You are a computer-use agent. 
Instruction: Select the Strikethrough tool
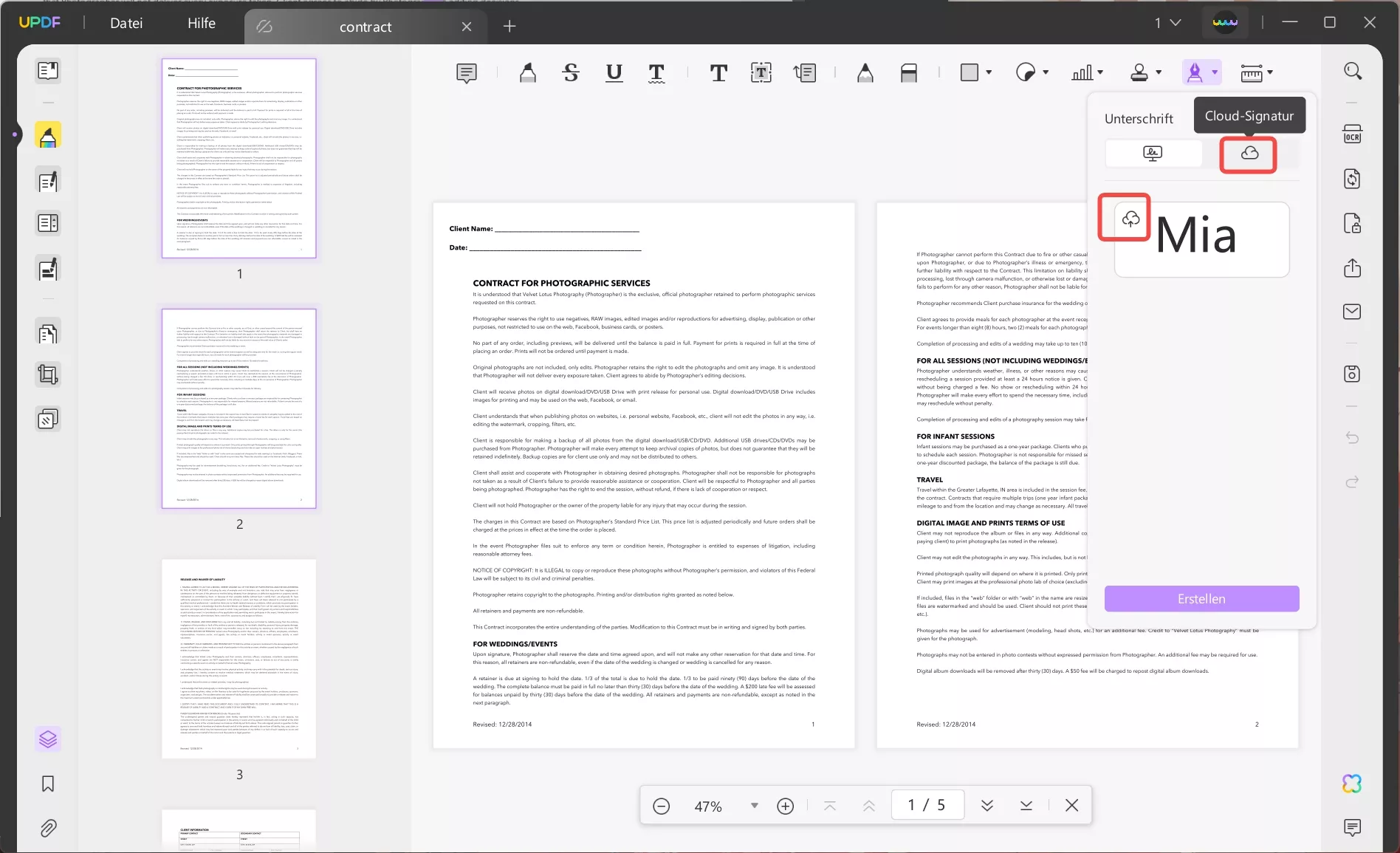coord(571,72)
